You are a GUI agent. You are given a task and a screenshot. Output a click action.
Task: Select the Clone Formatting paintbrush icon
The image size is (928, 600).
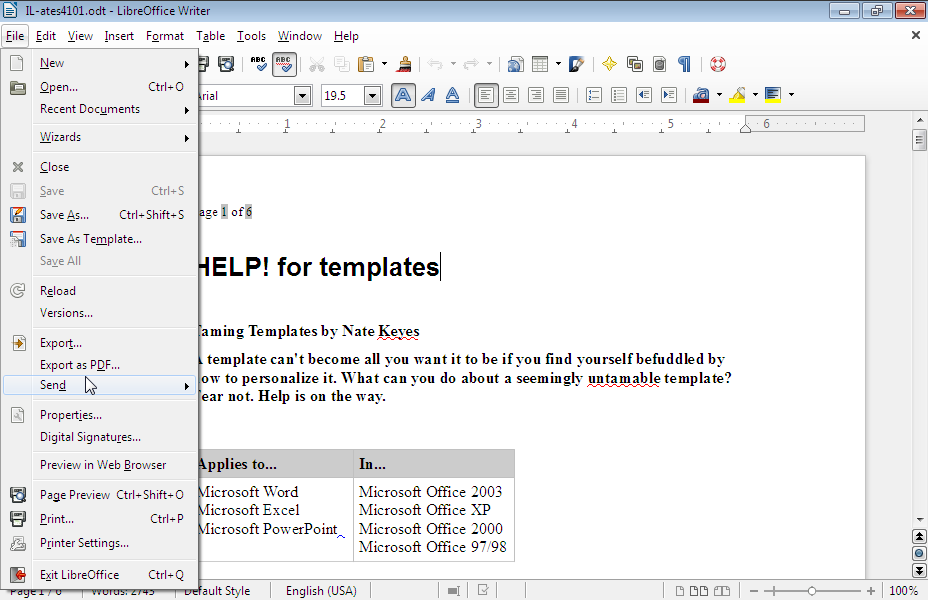point(405,64)
